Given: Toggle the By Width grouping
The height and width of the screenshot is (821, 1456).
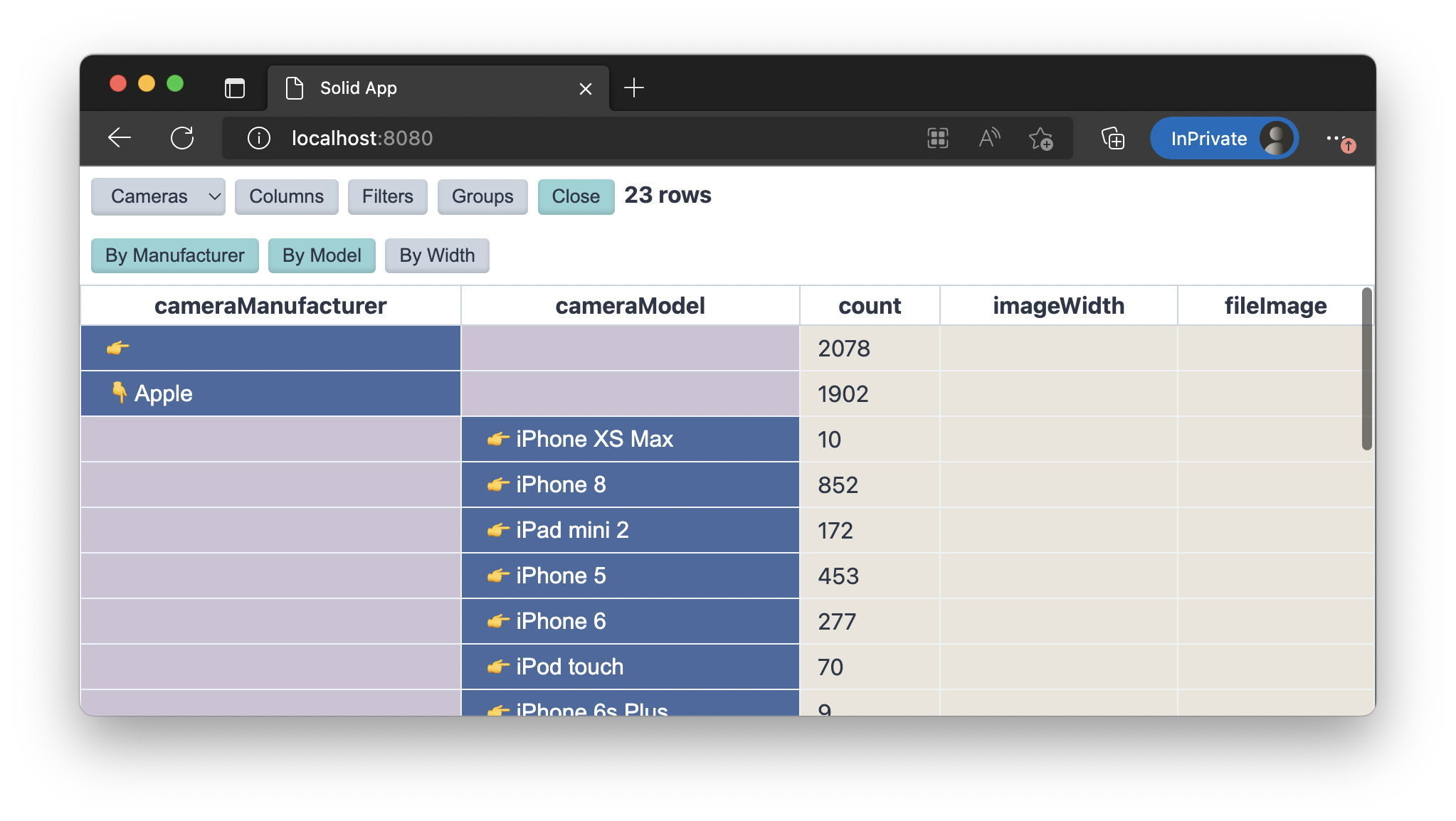Looking at the screenshot, I should (437, 255).
